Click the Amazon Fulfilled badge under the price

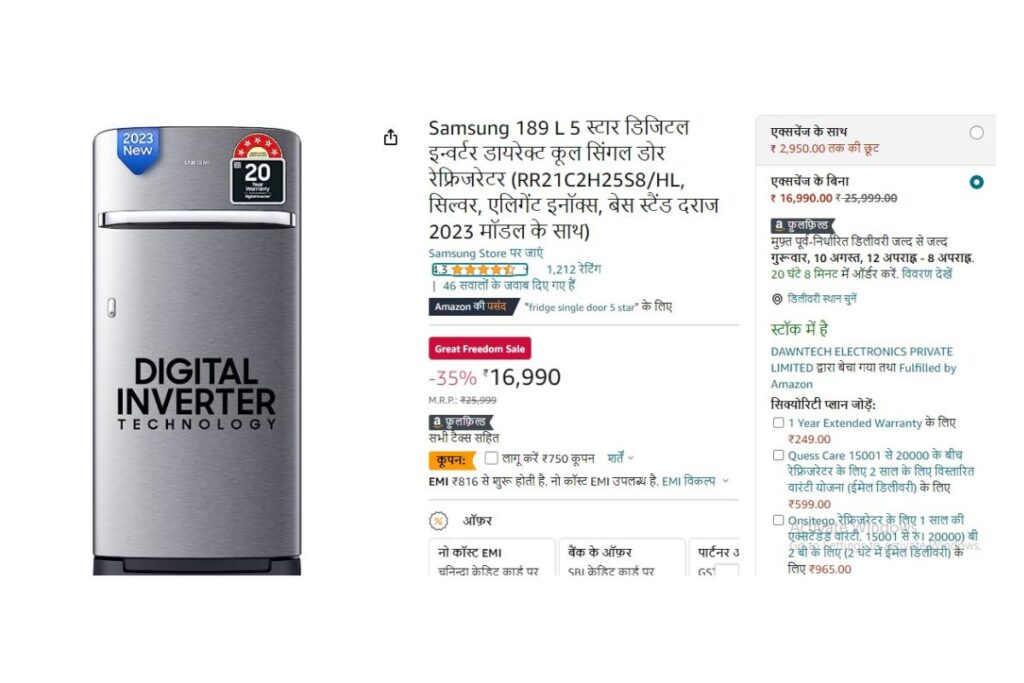click(x=460, y=422)
